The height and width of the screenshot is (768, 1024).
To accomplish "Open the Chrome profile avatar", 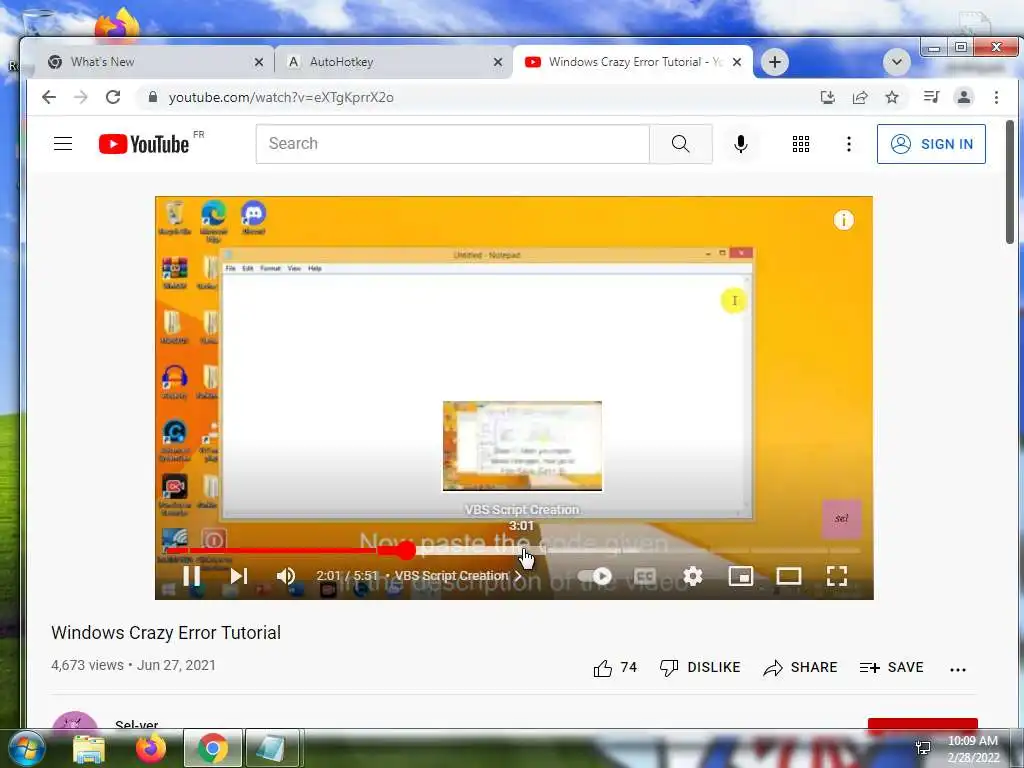I will pos(963,97).
